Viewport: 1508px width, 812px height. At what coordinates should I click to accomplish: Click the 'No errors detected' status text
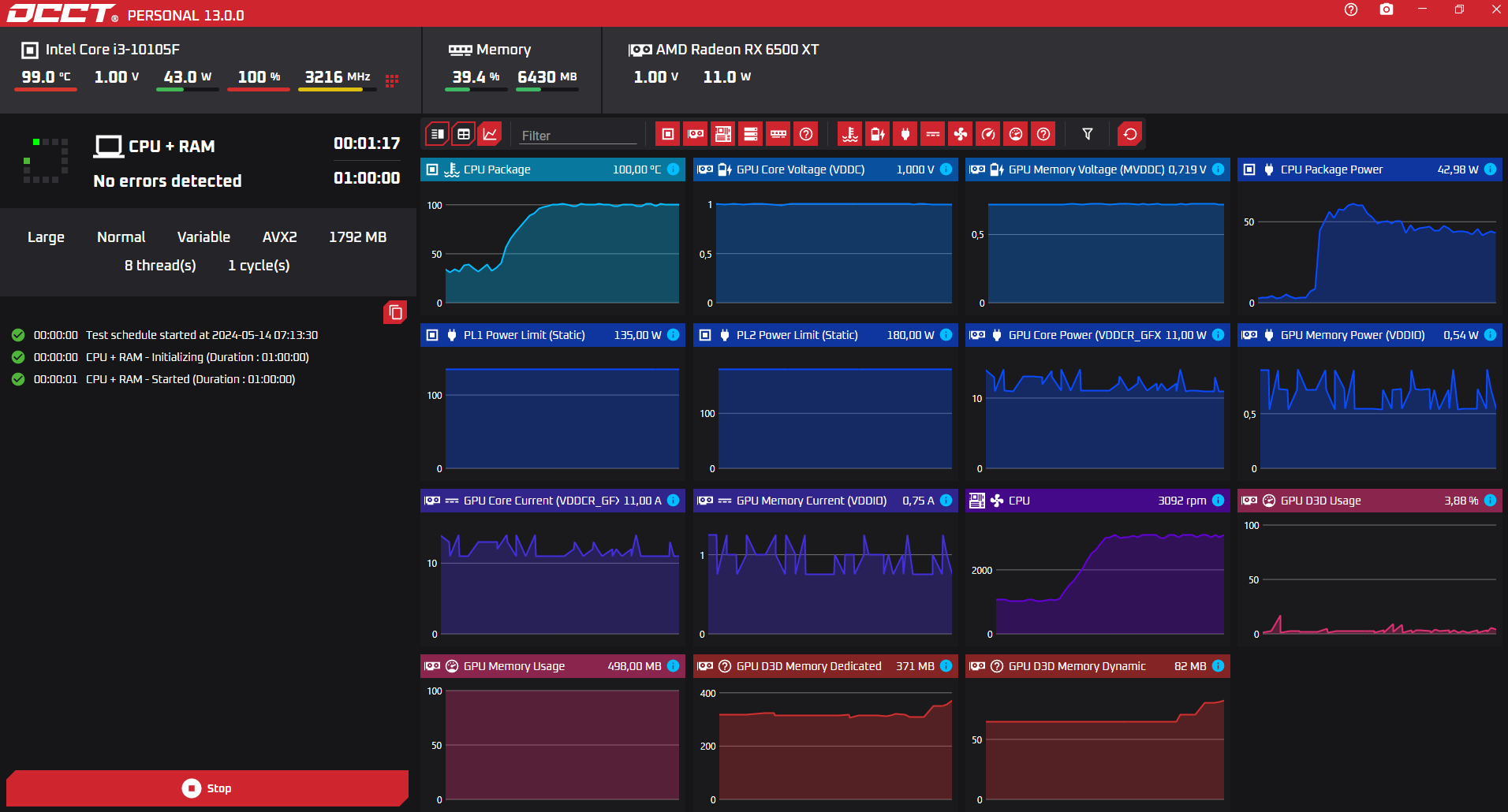pyautogui.click(x=167, y=181)
